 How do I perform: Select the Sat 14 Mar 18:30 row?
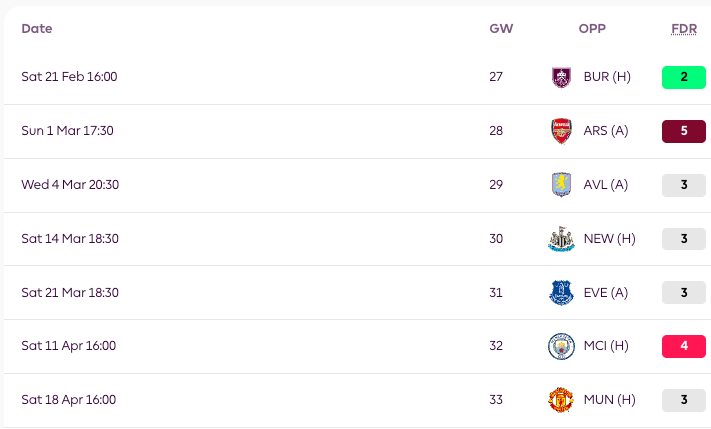click(x=357, y=239)
